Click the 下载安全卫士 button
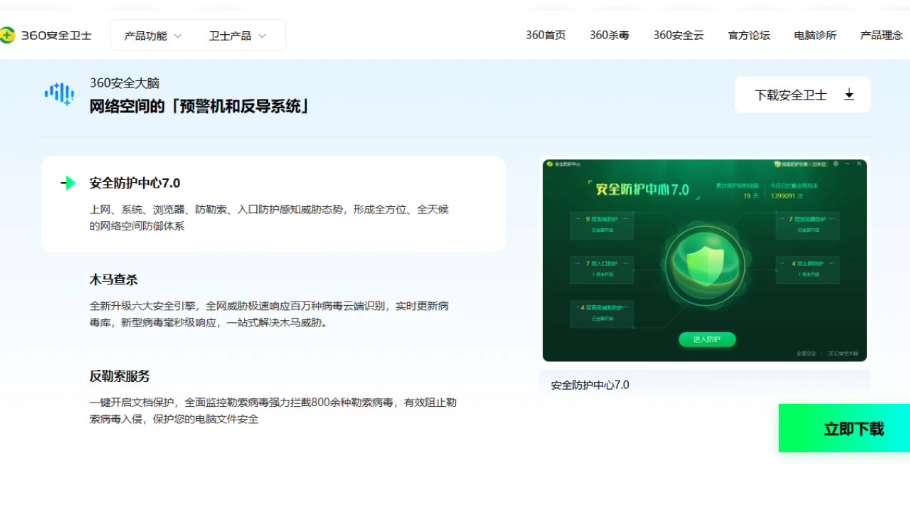Image resolution: width=910 pixels, height=512 pixels. click(x=803, y=95)
